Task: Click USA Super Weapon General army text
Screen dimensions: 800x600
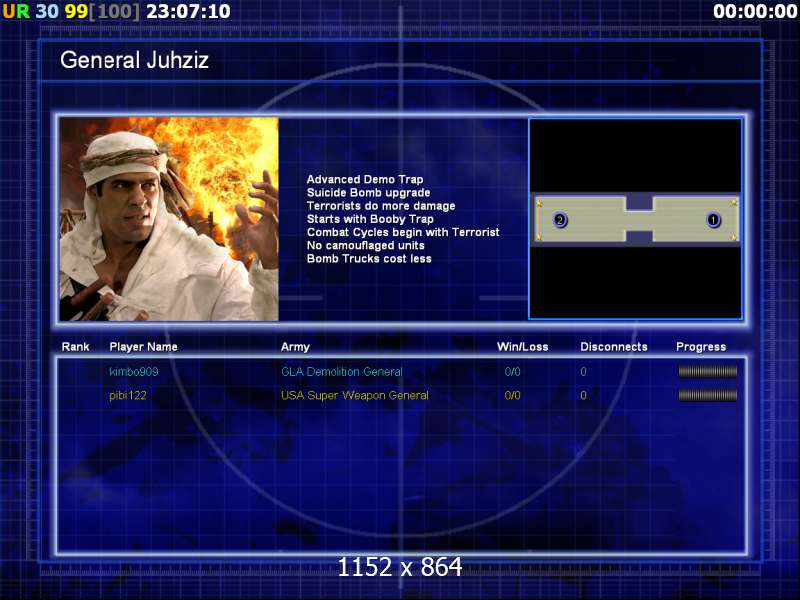Action: pos(355,395)
